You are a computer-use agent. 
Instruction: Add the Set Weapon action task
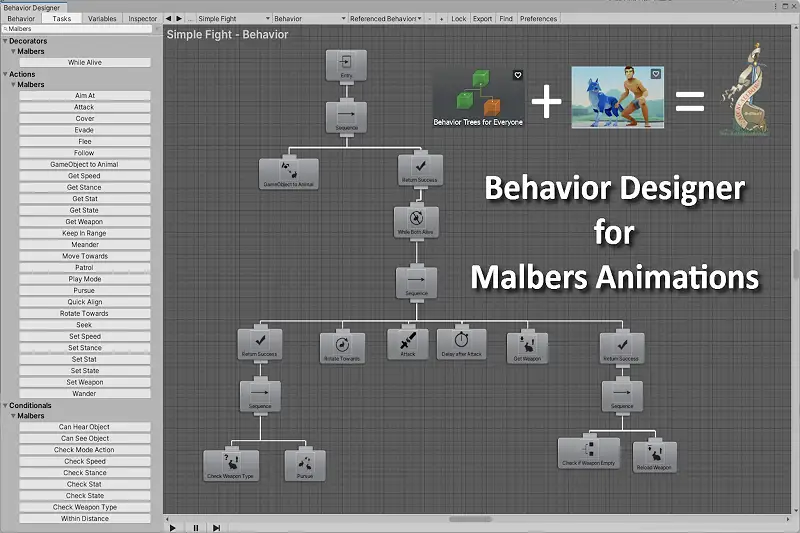pyautogui.click(x=85, y=383)
